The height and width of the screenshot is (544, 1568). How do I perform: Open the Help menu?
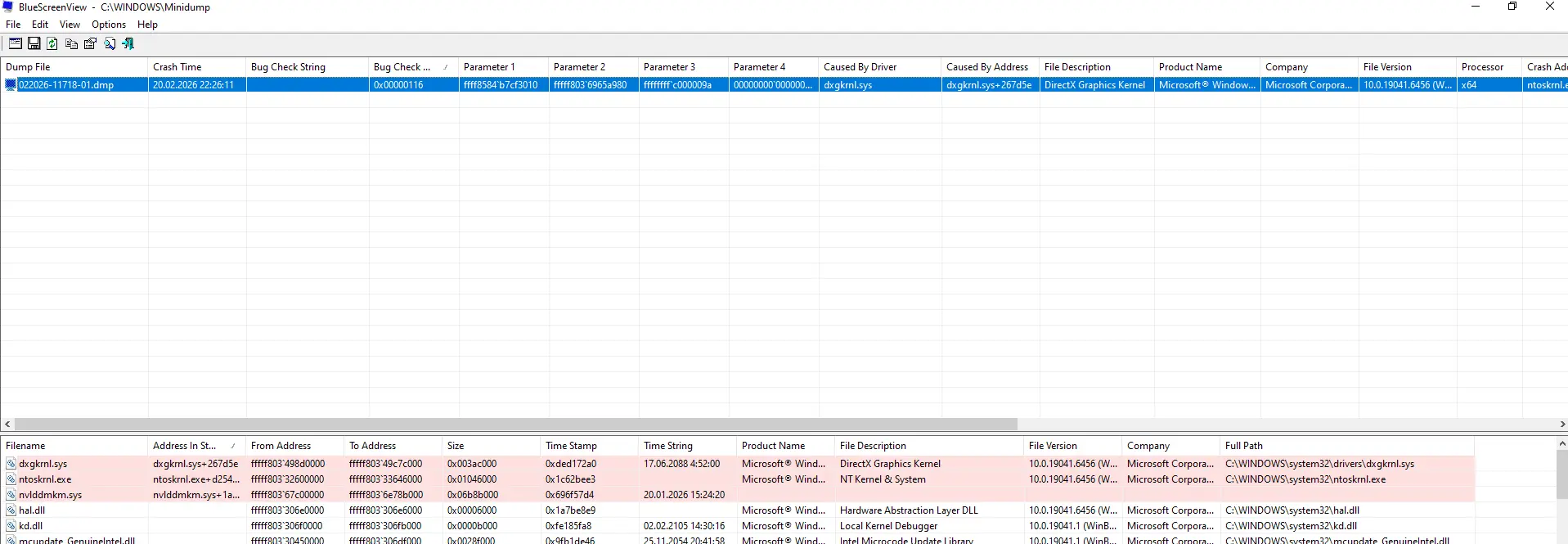tap(147, 25)
